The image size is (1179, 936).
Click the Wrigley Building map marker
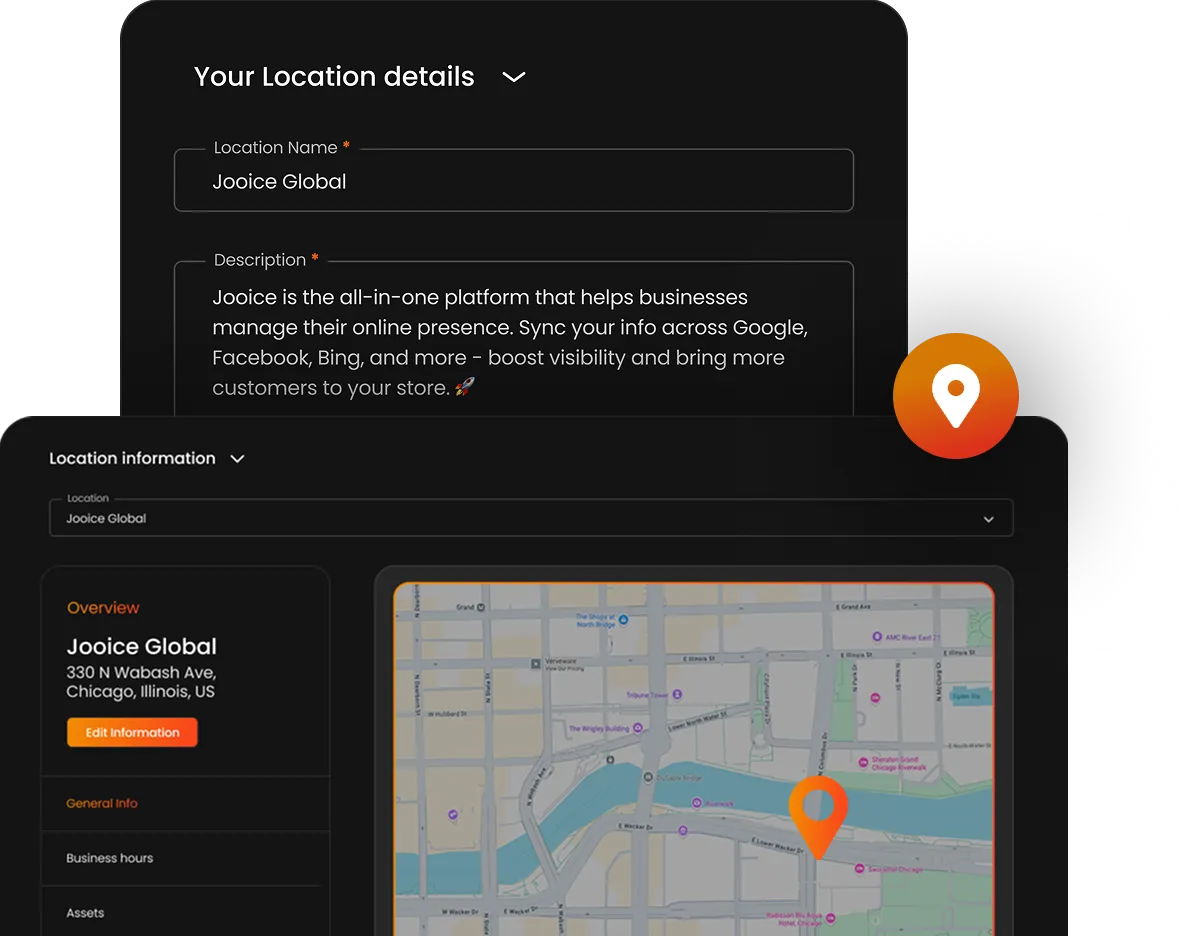638,728
